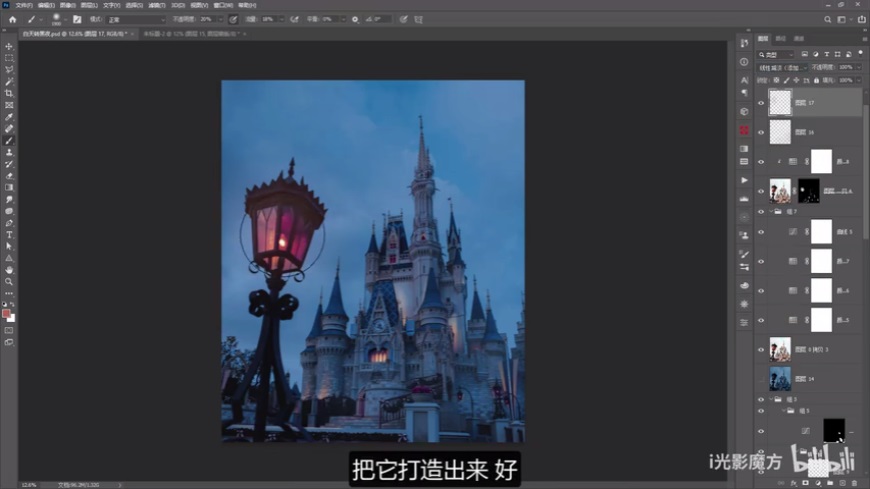The image size is (870, 489).
Task: Open layer blend mode dropdown
Action: click(x=782, y=68)
